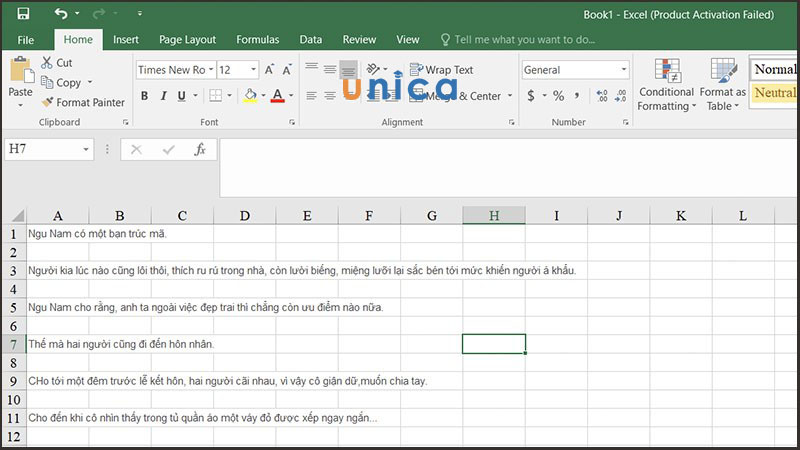Click the Cut scissors button
800x450 pixels.
click(x=57, y=63)
